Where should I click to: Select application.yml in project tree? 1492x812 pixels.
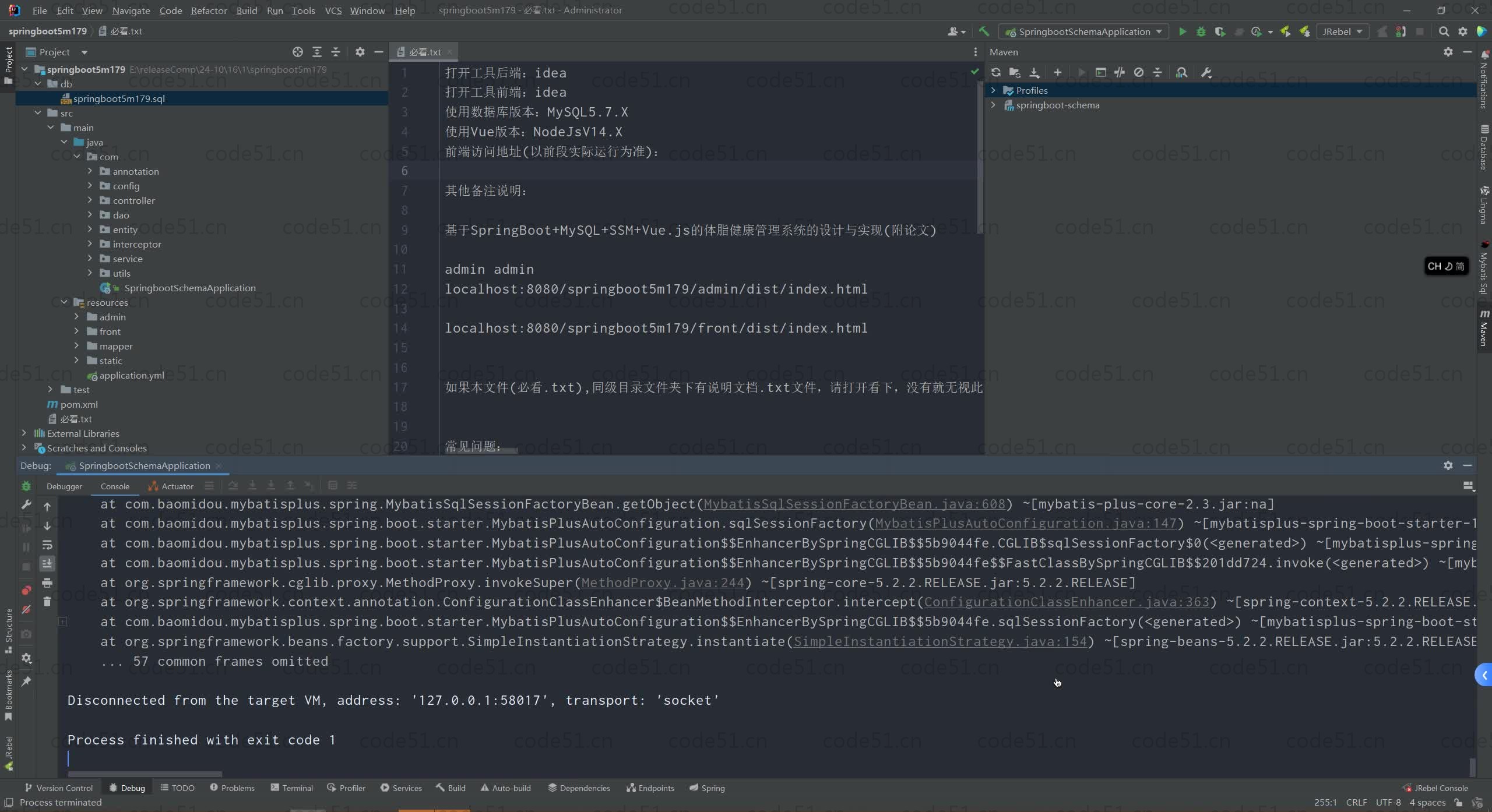tap(131, 375)
